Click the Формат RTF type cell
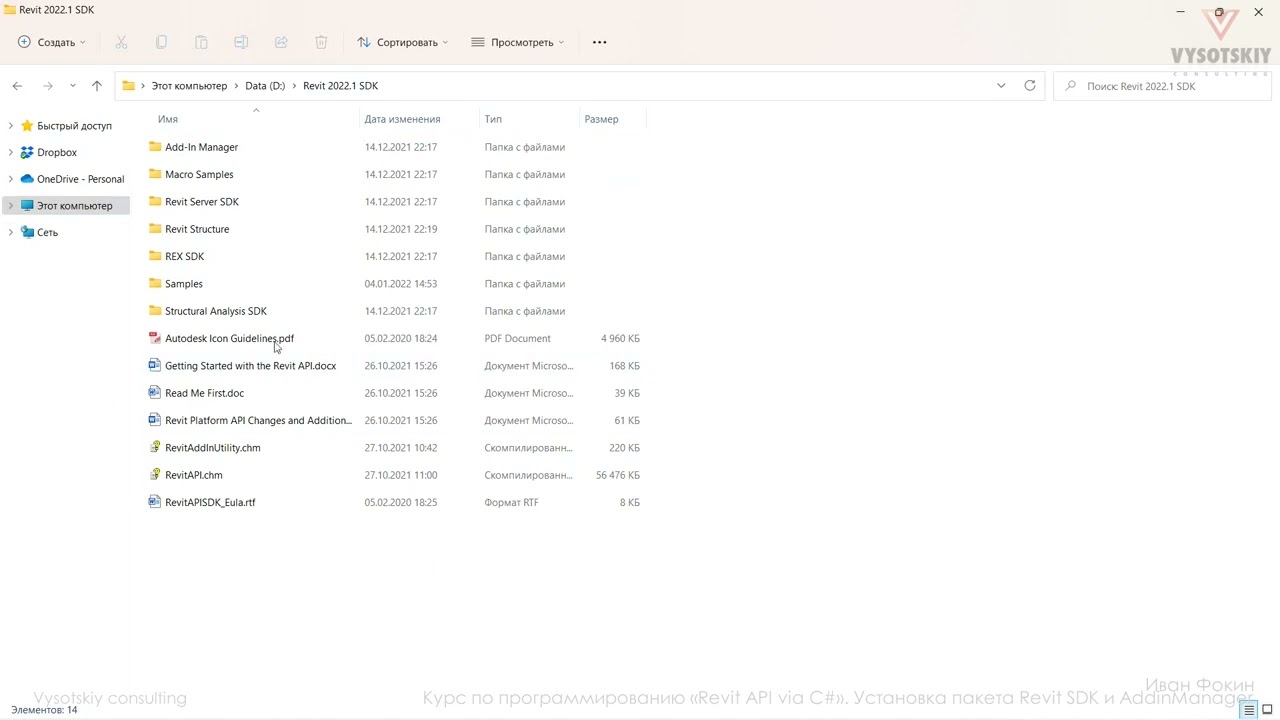This screenshot has height=720, width=1280. coord(511,502)
